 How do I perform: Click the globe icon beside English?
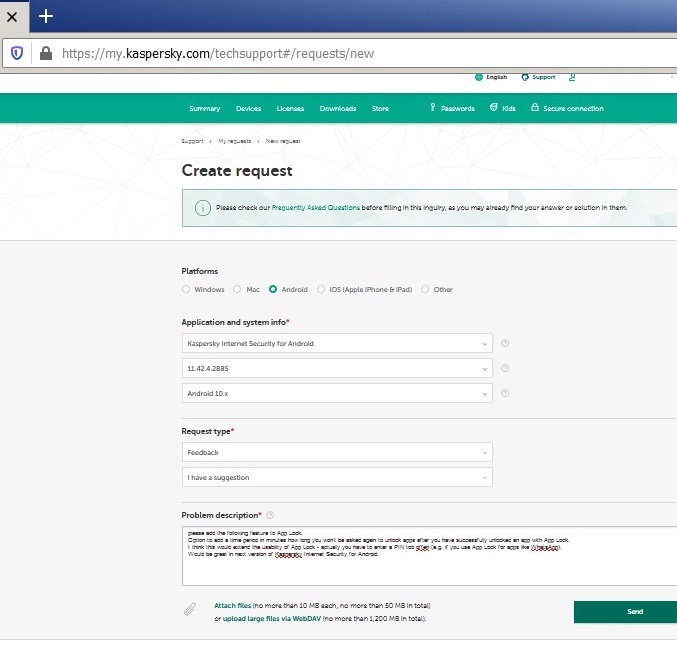click(x=478, y=77)
